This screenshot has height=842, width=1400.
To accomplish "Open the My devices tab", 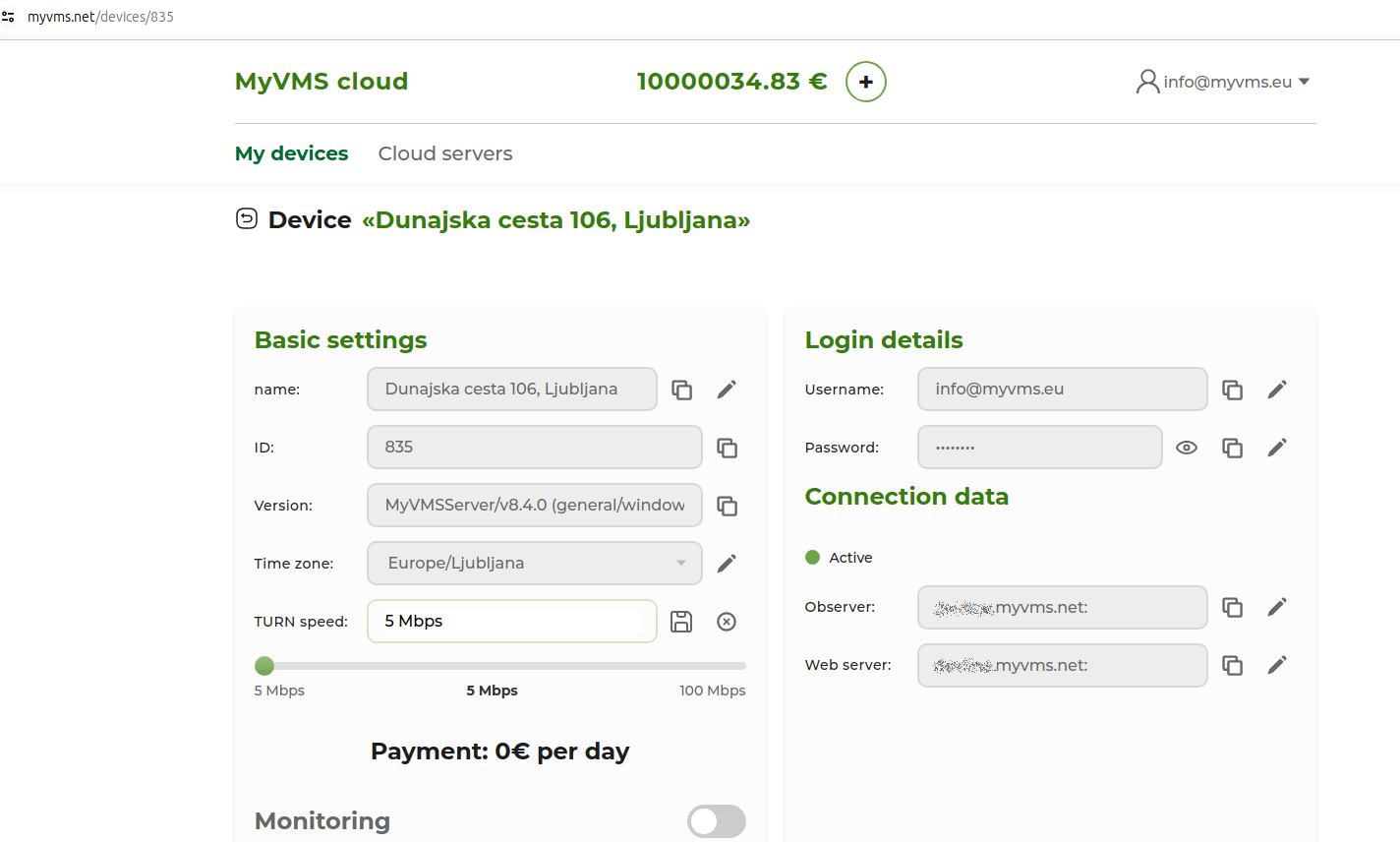I will click(x=291, y=153).
